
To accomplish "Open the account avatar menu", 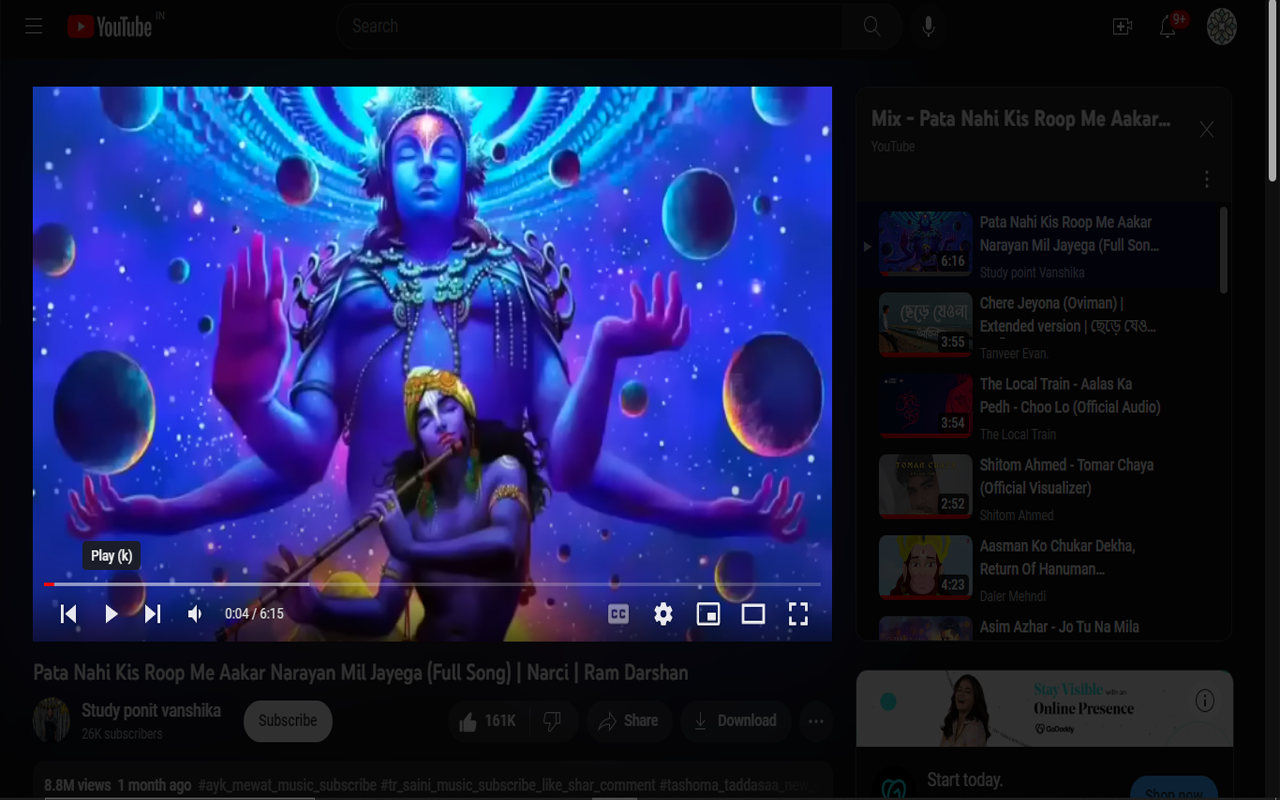I will 1222,27.
